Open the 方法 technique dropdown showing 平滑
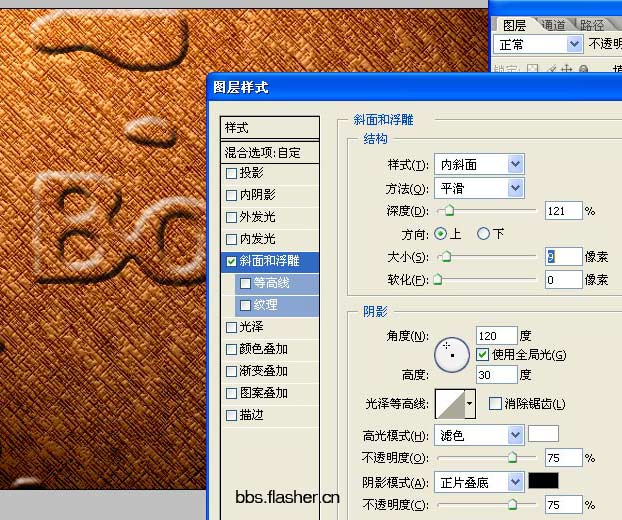 [x=479, y=188]
